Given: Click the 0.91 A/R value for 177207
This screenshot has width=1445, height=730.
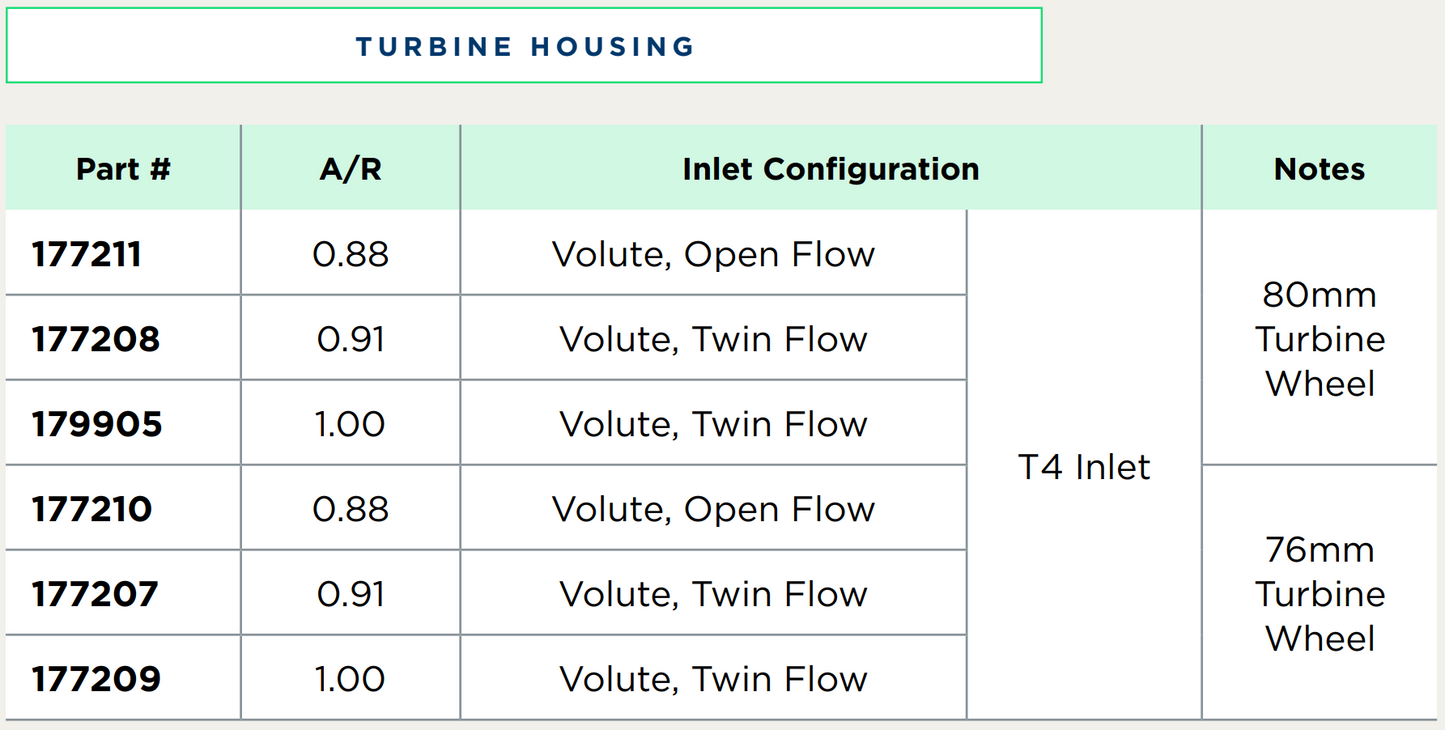Looking at the screenshot, I should coord(350,594).
